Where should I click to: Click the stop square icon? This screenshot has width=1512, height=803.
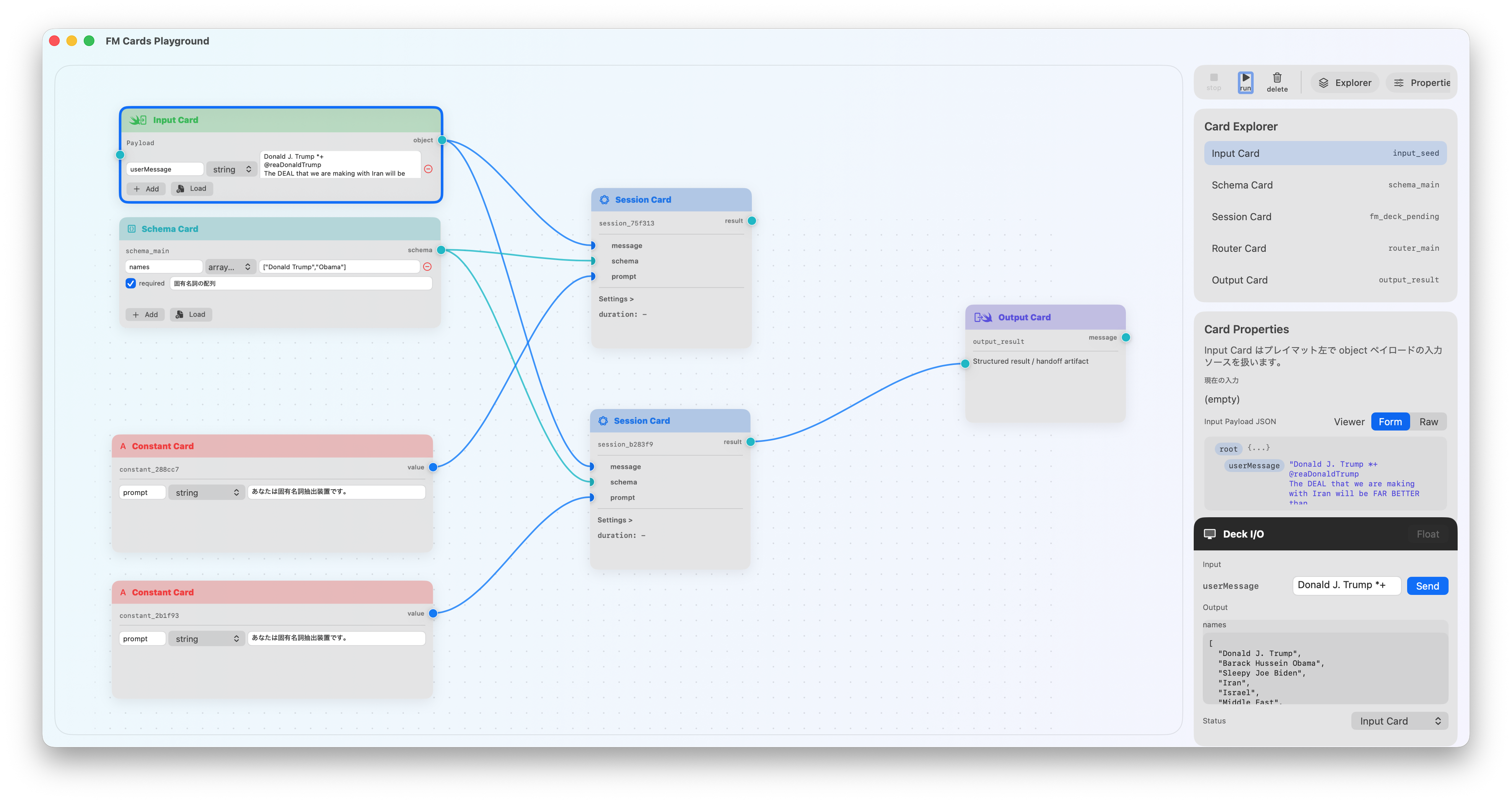[x=1213, y=78]
